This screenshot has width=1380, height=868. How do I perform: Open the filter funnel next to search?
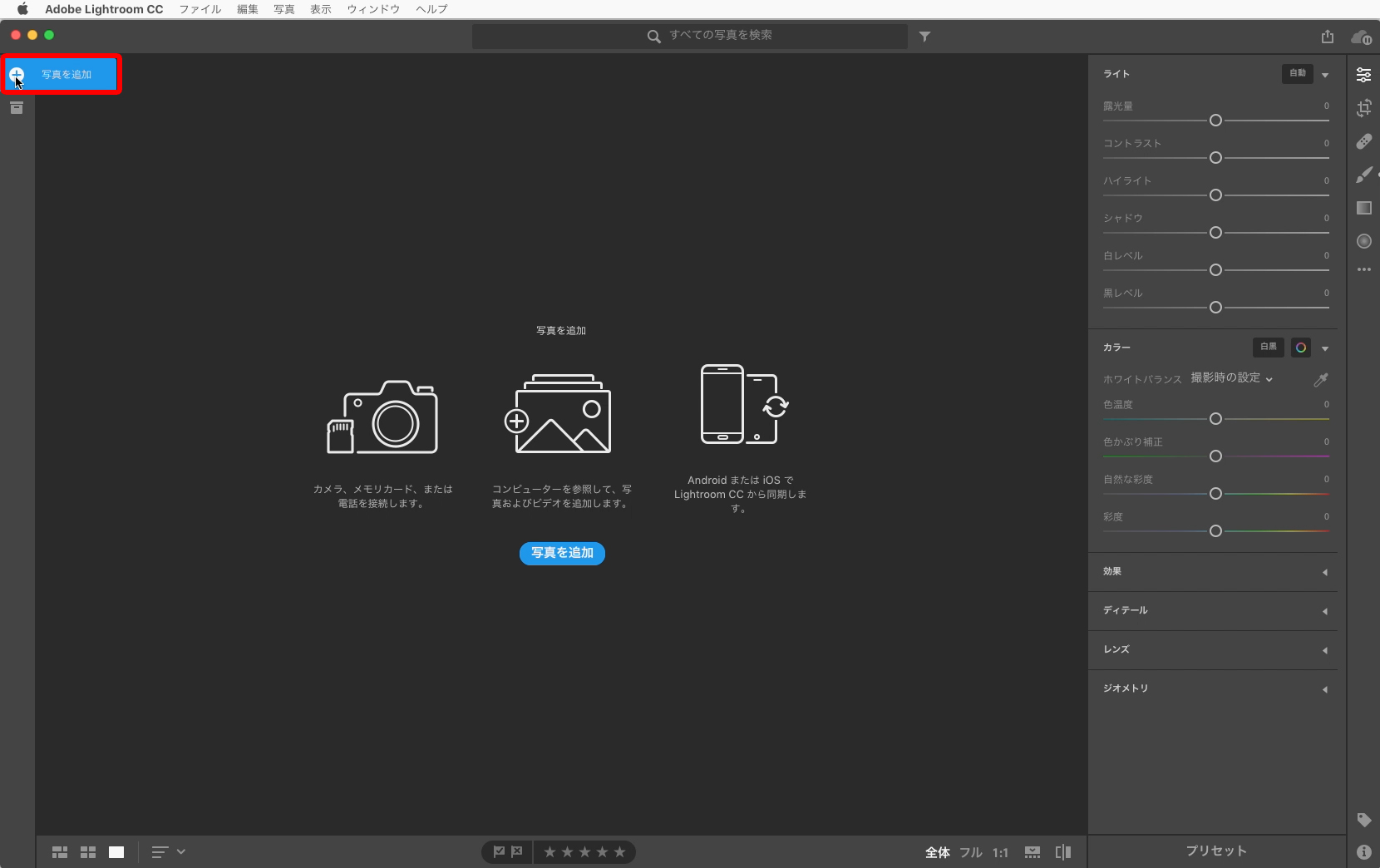click(924, 37)
